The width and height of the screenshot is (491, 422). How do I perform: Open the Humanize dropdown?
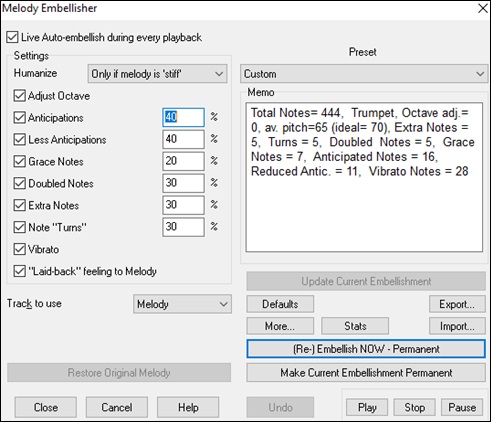(157, 74)
